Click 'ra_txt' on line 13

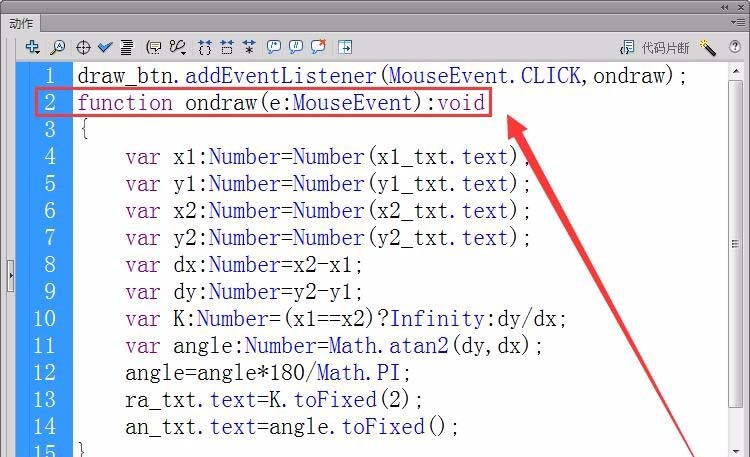click(161, 400)
